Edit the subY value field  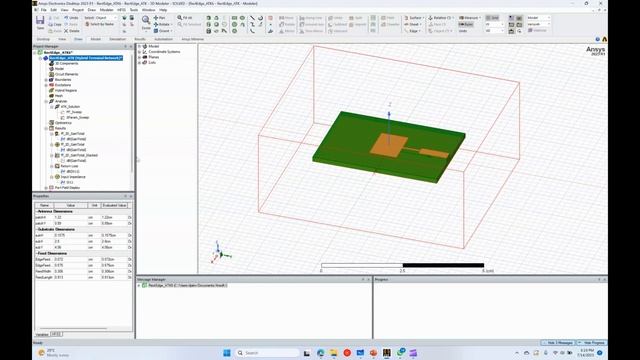click(70, 247)
